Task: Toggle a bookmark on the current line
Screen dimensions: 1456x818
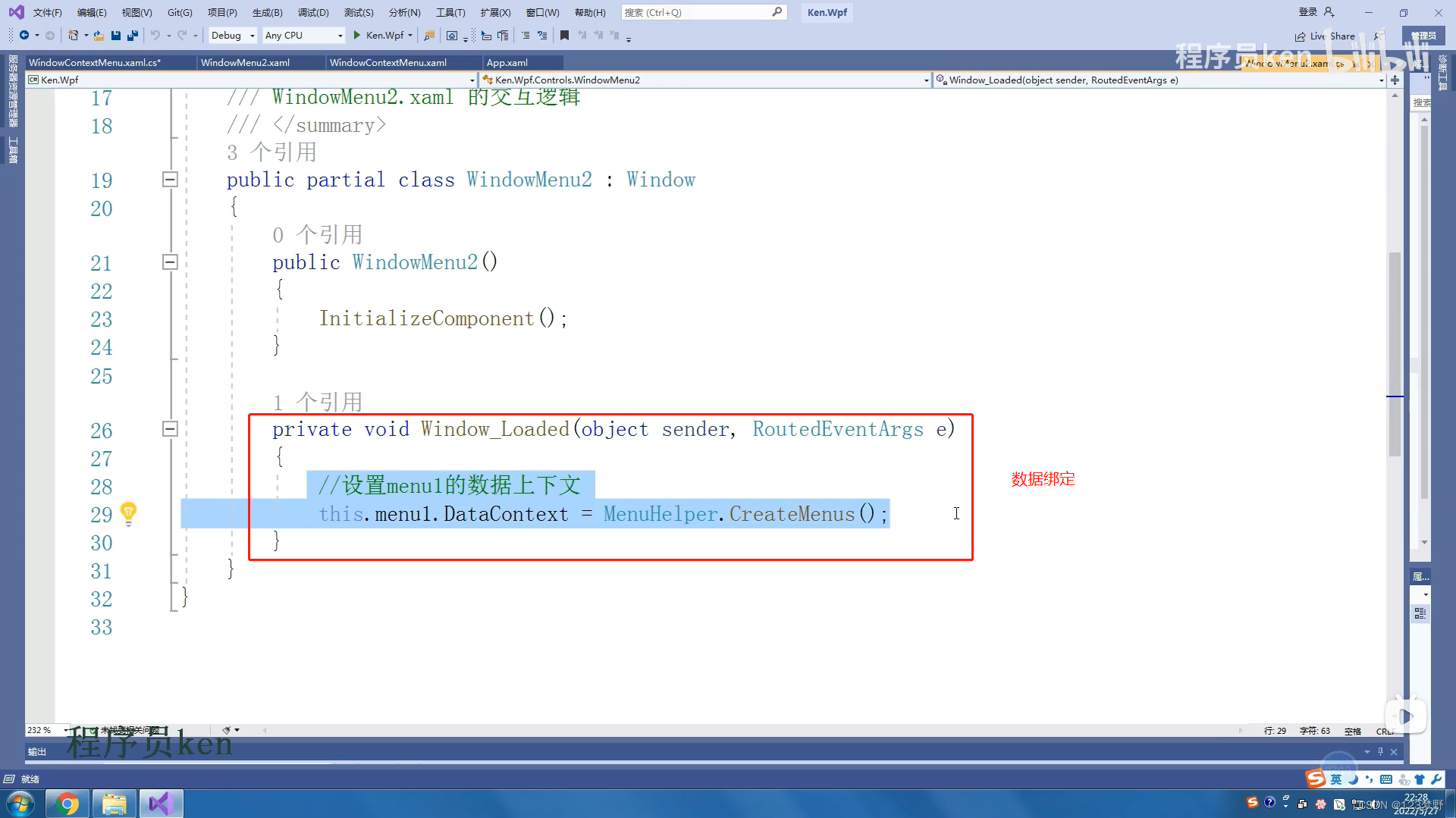Action: point(564,36)
